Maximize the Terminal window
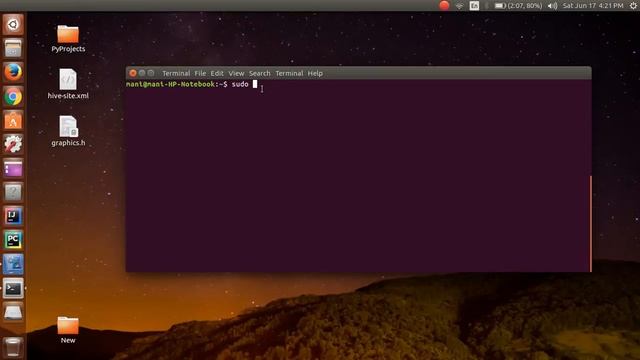 pos(151,73)
